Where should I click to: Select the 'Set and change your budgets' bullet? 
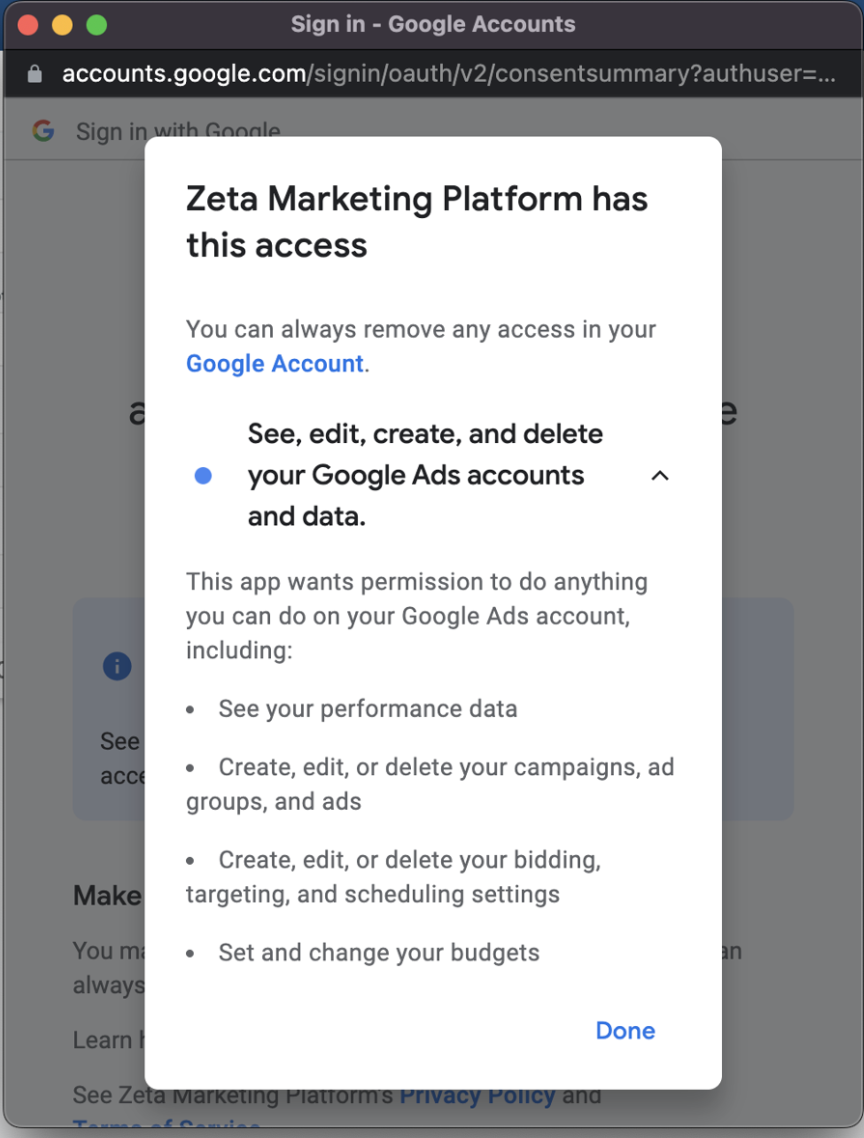(378, 952)
